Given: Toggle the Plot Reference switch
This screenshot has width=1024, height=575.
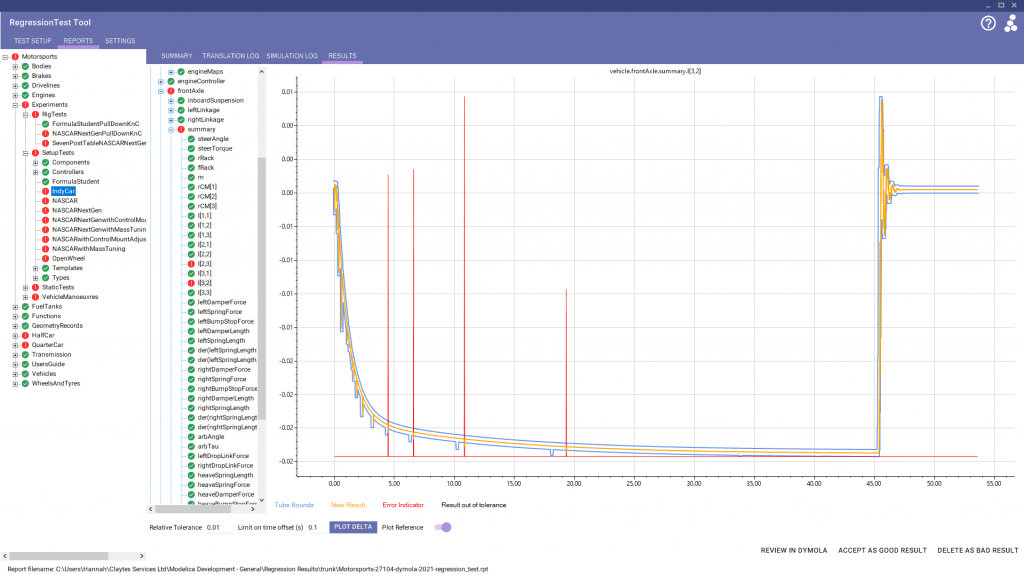Looking at the screenshot, I should 443,527.
